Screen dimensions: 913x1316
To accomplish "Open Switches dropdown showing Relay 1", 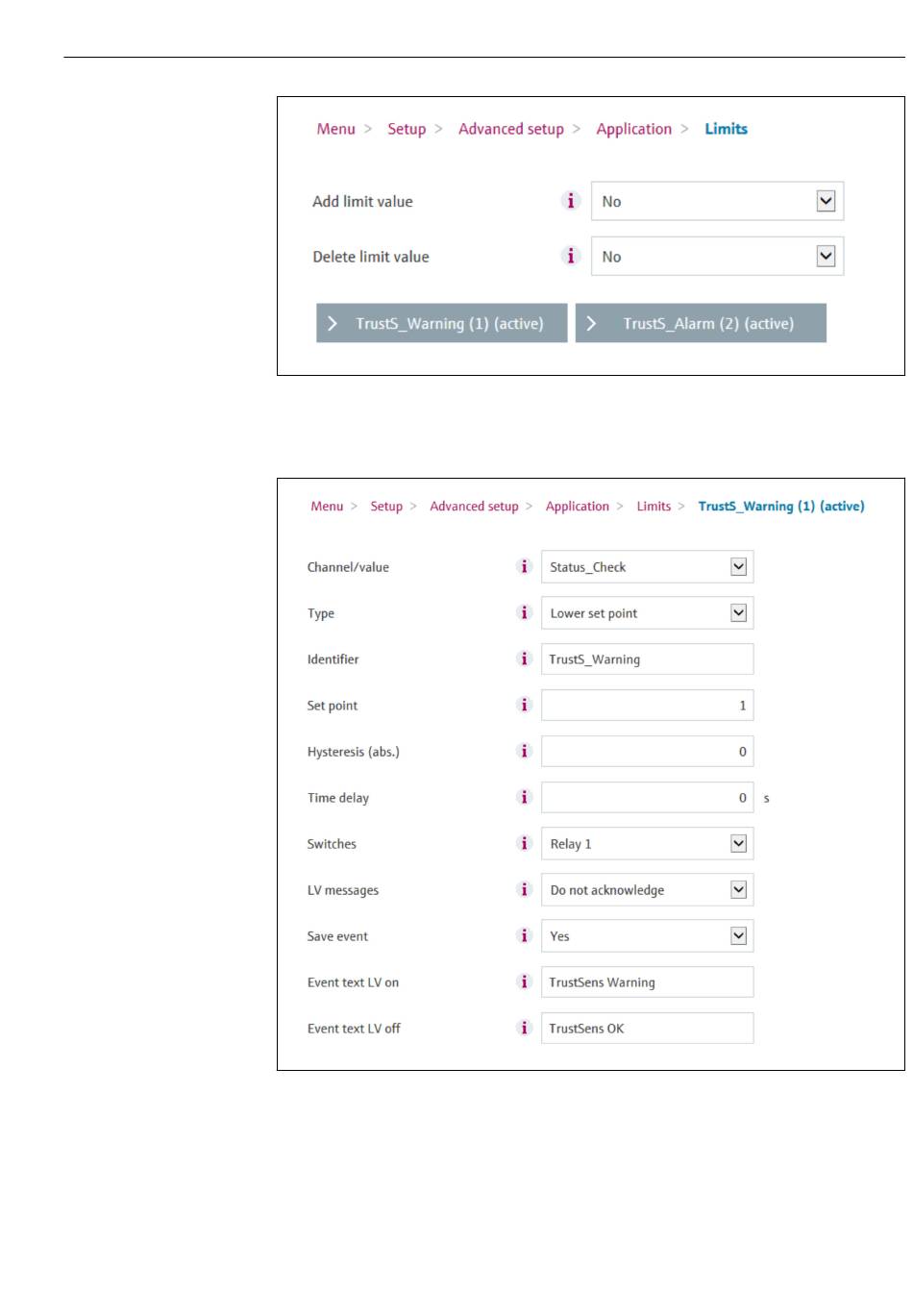I will coord(647,844).
